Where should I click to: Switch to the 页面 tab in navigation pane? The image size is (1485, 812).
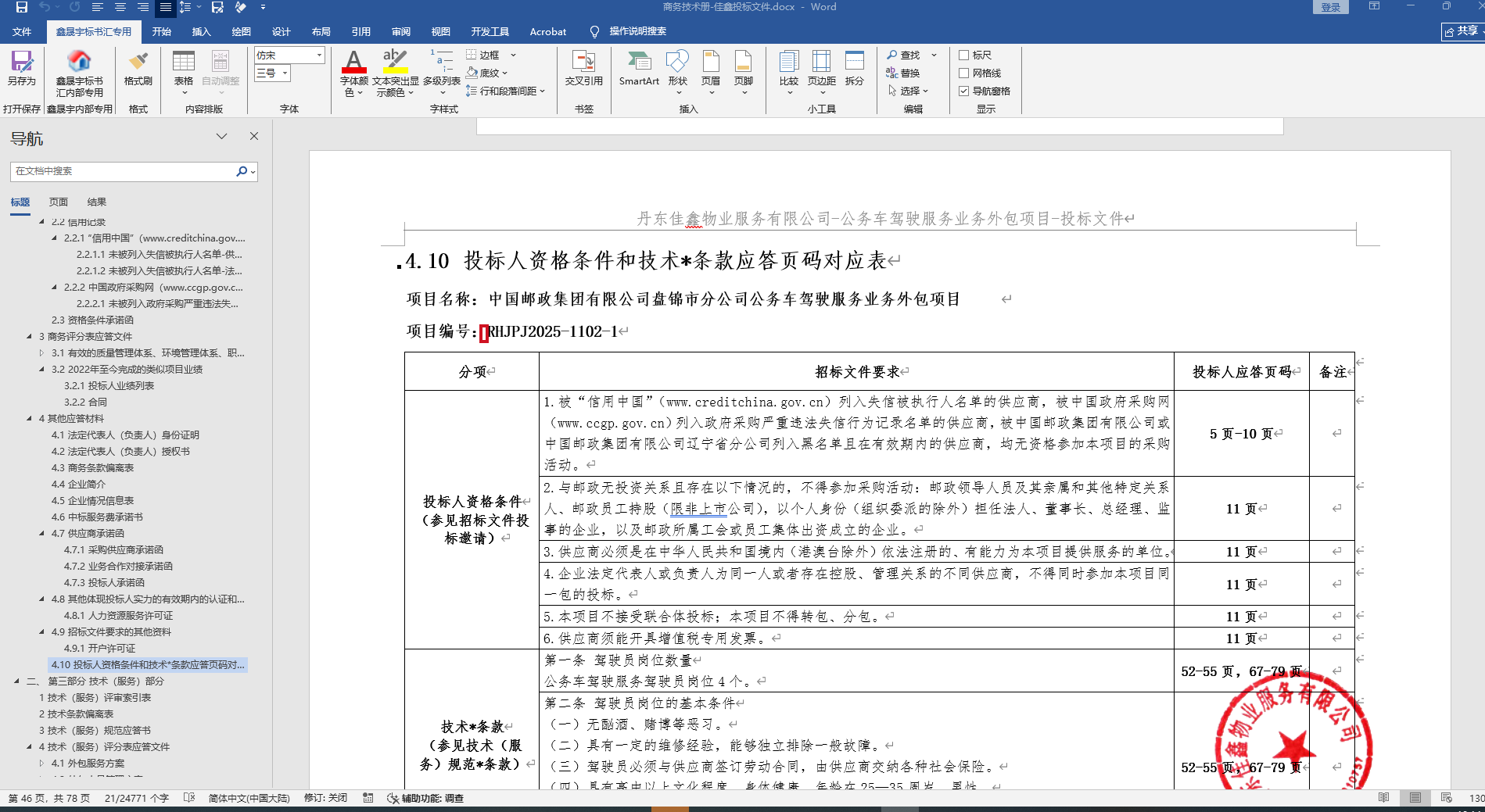[x=59, y=202]
